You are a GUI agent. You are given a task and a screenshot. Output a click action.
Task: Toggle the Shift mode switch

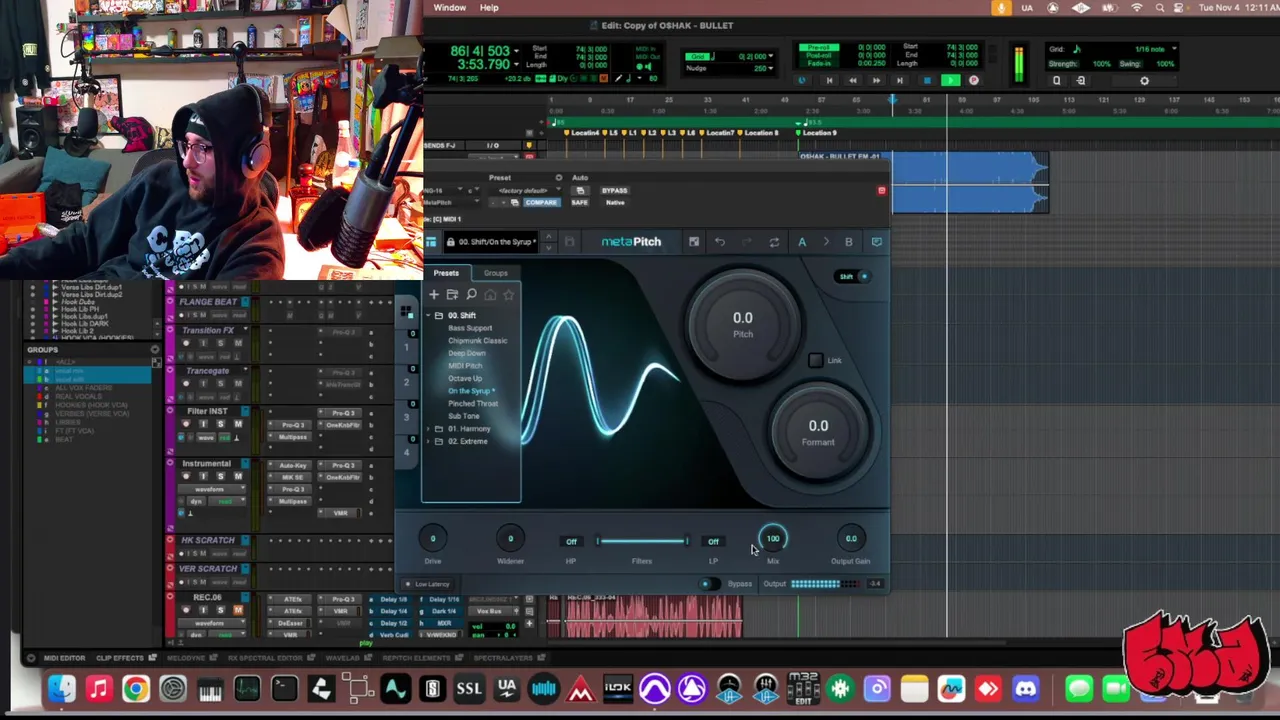tap(853, 276)
